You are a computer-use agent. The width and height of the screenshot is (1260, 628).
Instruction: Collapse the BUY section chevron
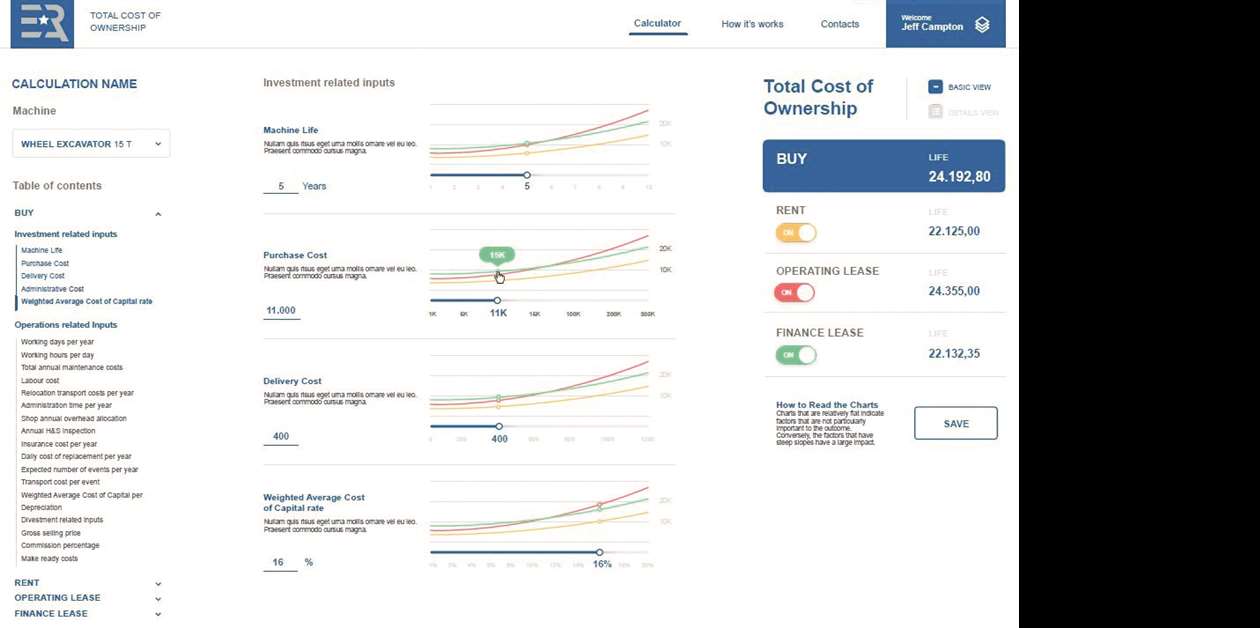[x=158, y=213]
